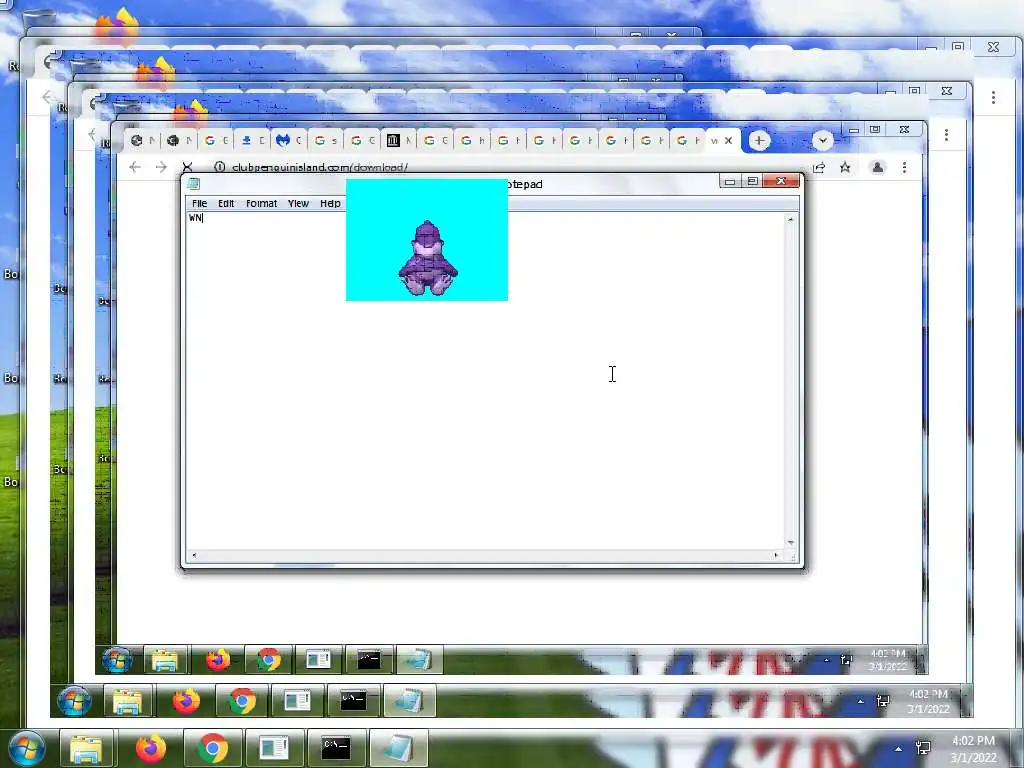Click the Notepad title bar icon
The height and width of the screenshot is (768, 1024).
pos(193,184)
